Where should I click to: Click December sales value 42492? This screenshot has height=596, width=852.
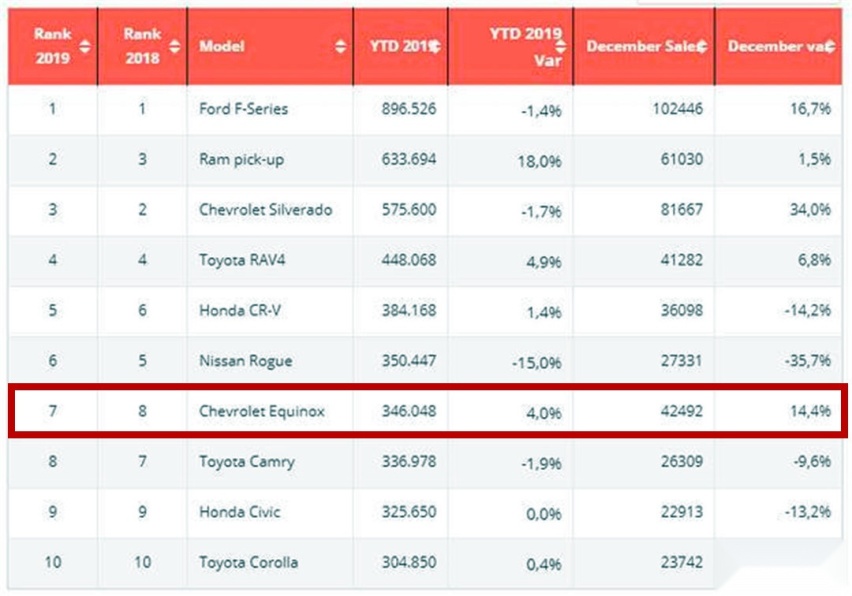[681, 411]
